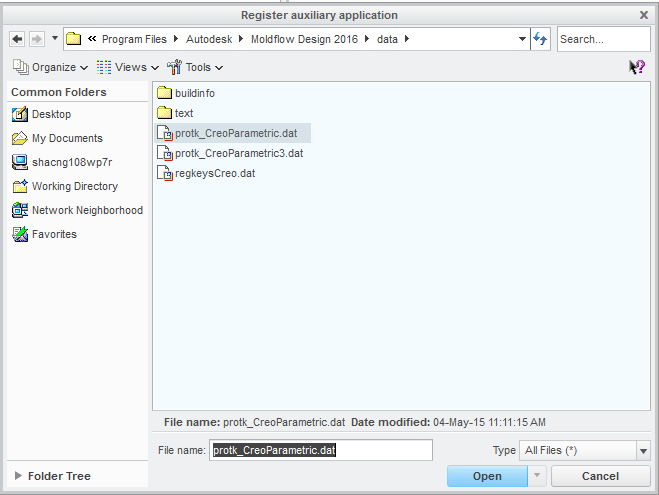This screenshot has height=495, width=659.
Task: Open the Views menu
Action: coord(127,67)
